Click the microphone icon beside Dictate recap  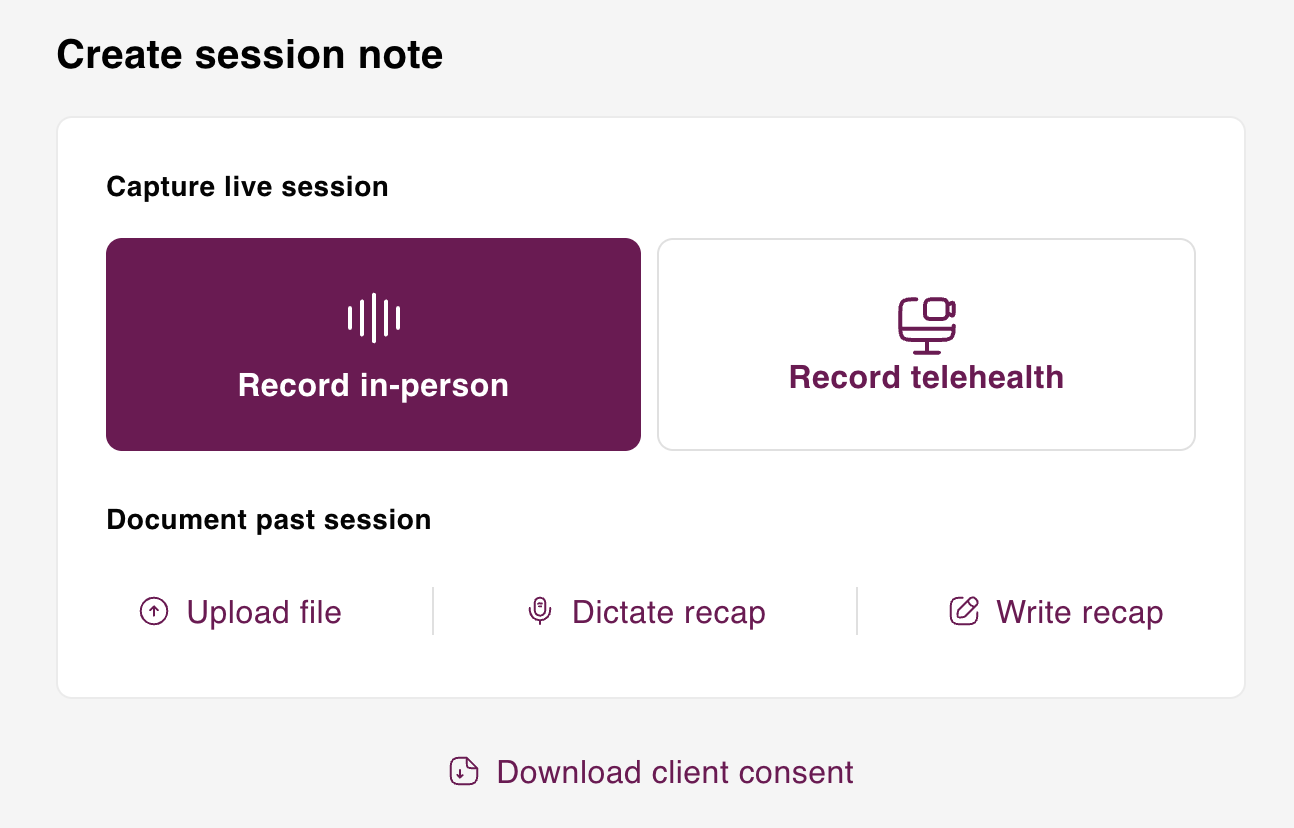coord(540,611)
